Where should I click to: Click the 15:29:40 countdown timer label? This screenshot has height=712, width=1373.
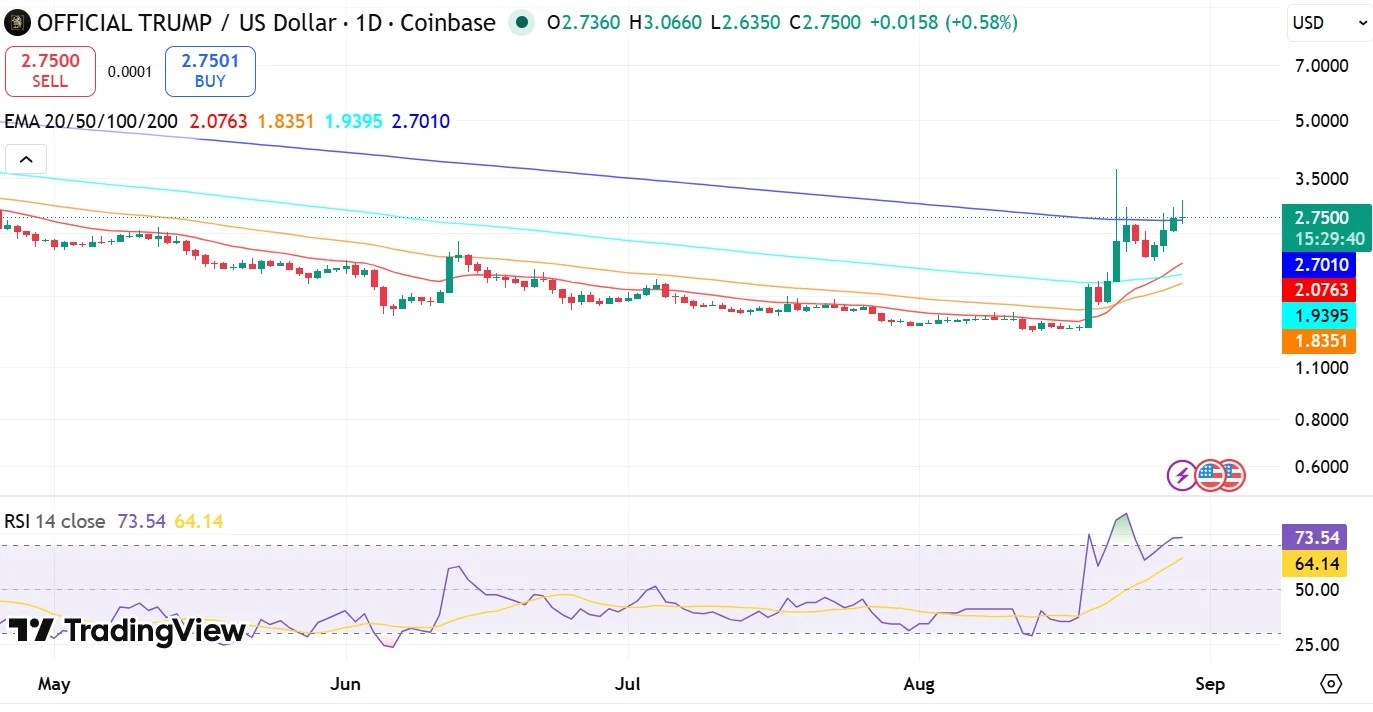click(1328, 239)
